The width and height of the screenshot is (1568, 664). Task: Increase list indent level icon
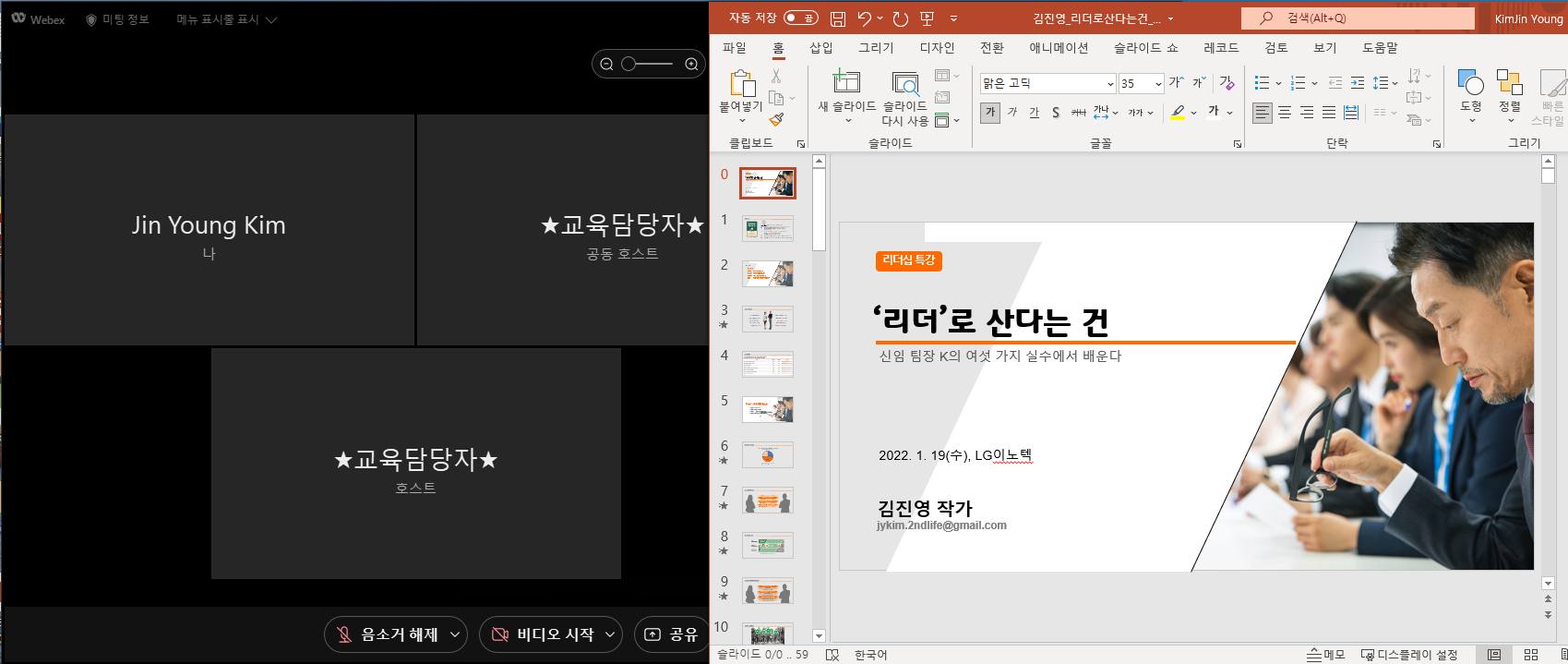pyautogui.click(x=1357, y=83)
